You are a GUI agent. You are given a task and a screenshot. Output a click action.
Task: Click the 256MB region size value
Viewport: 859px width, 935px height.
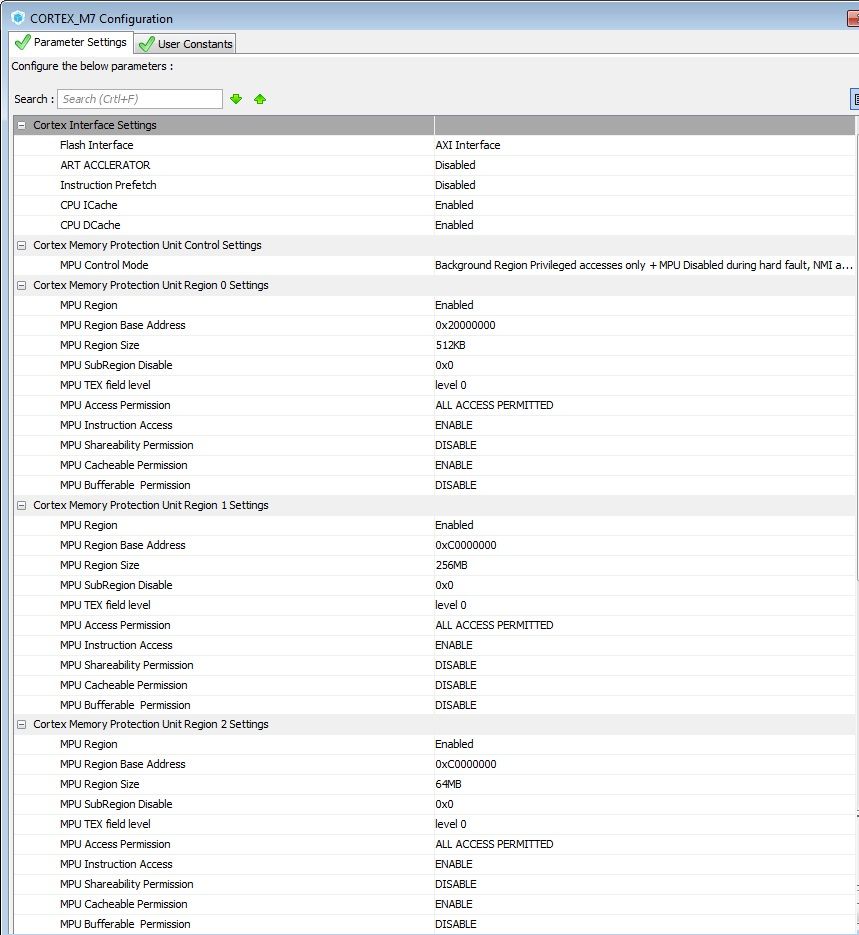pyautogui.click(x=451, y=565)
